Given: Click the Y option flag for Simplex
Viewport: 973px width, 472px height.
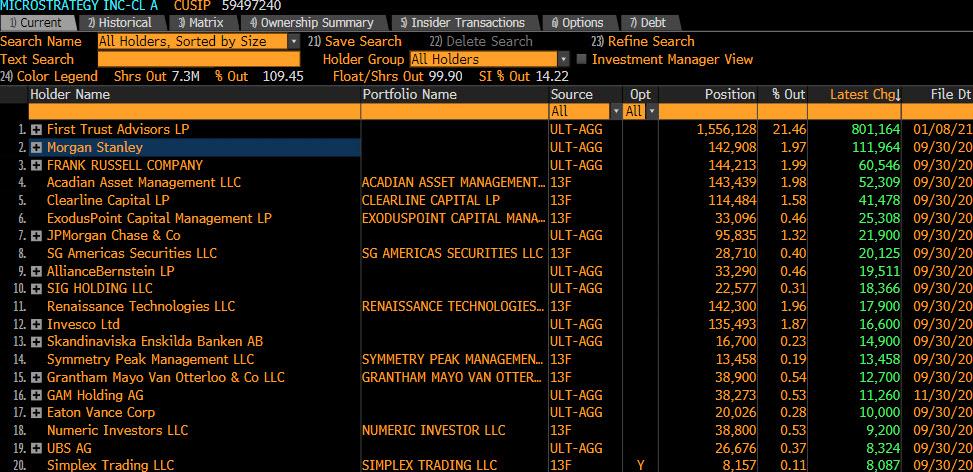Looking at the screenshot, I should pyautogui.click(x=640, y=465).
